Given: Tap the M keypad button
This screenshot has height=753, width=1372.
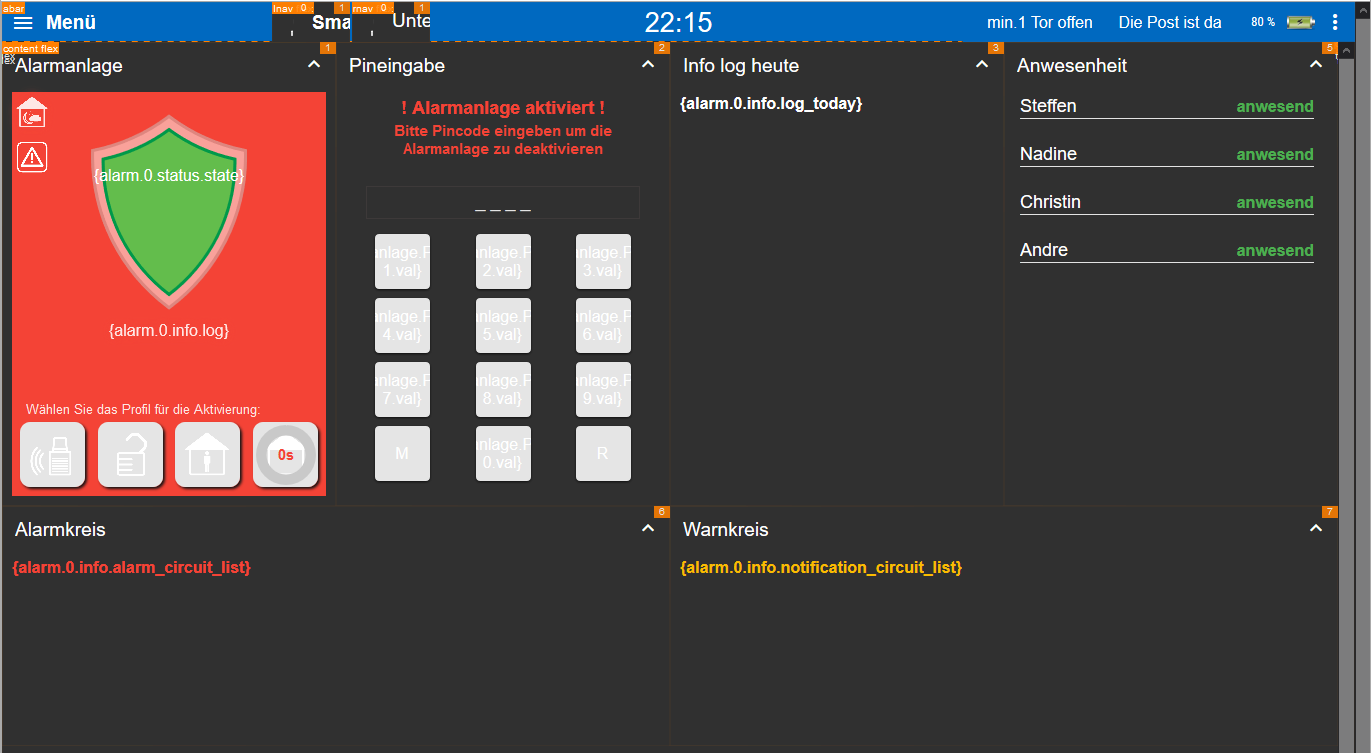Looking at the screenshot, I should pos(402,454).
